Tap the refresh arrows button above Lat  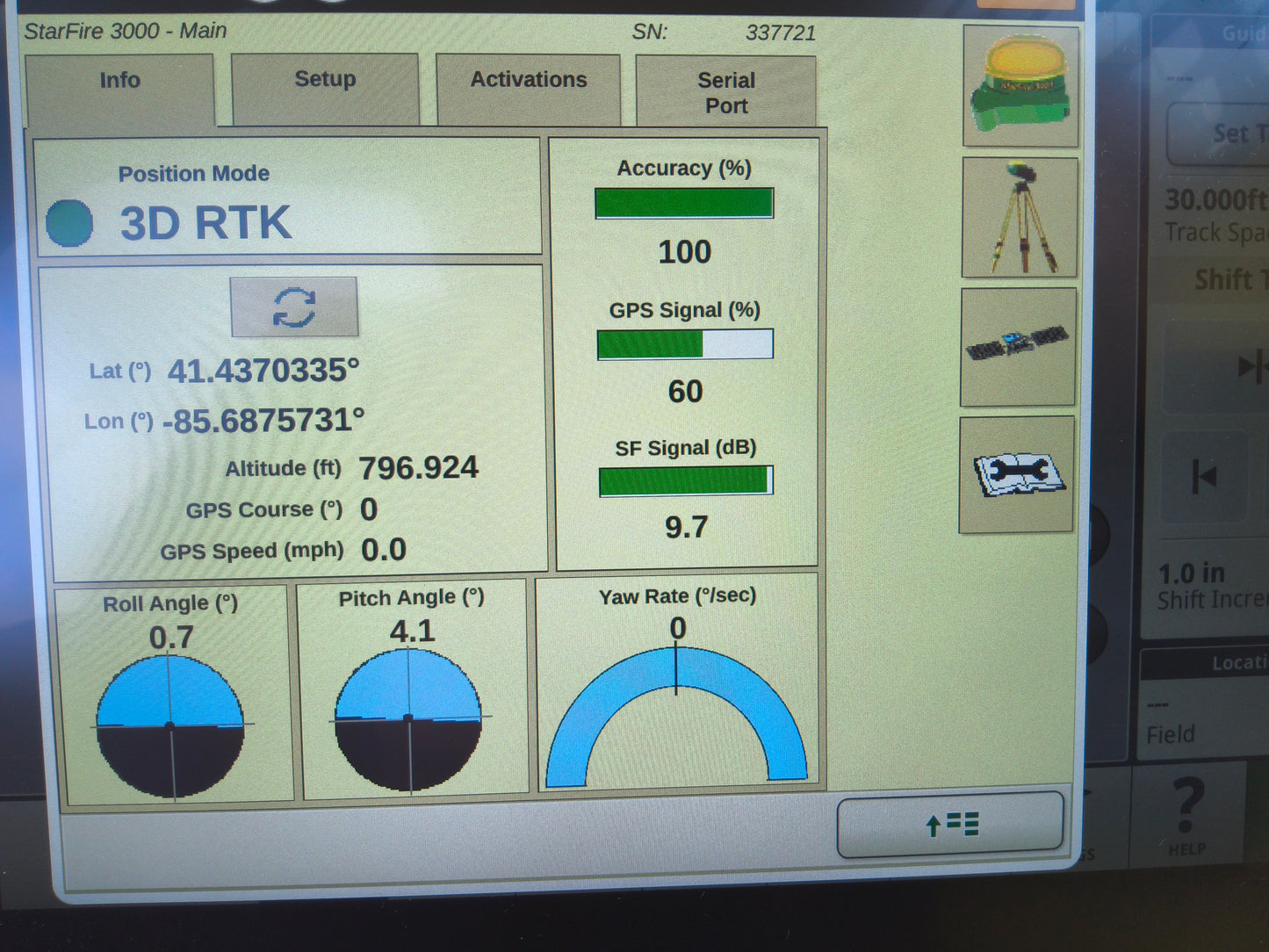click(x=294, y=307)
